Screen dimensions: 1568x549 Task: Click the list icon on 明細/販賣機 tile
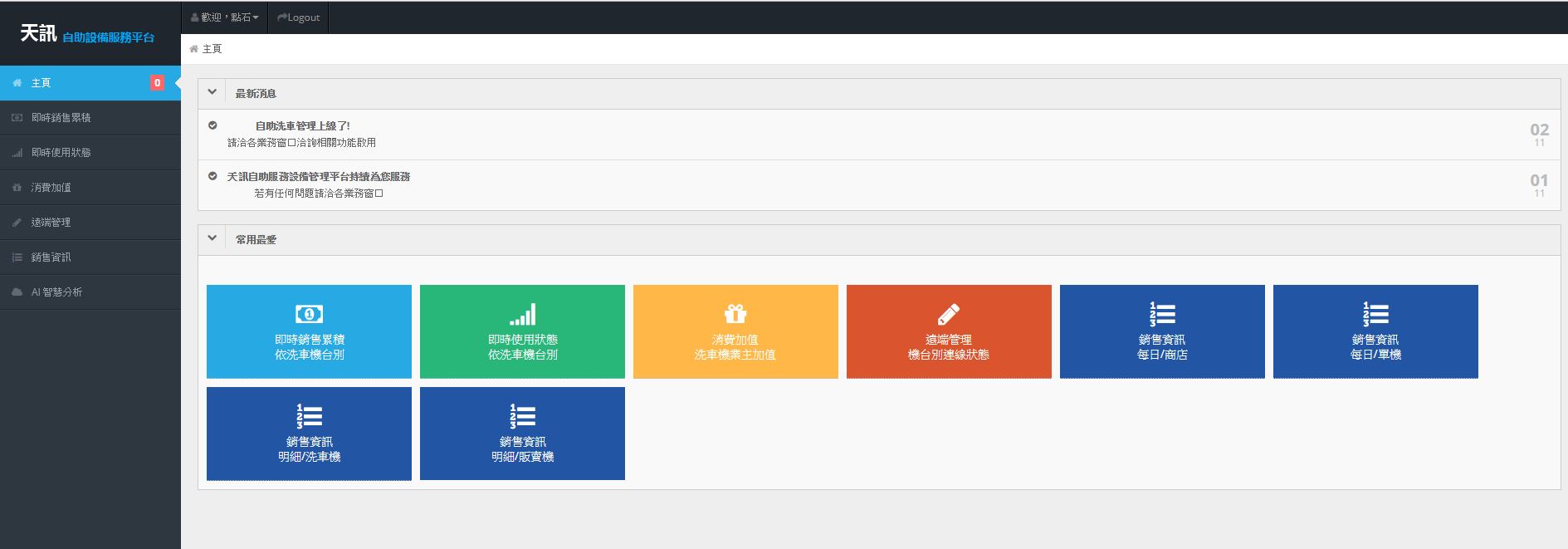[522, 416]
